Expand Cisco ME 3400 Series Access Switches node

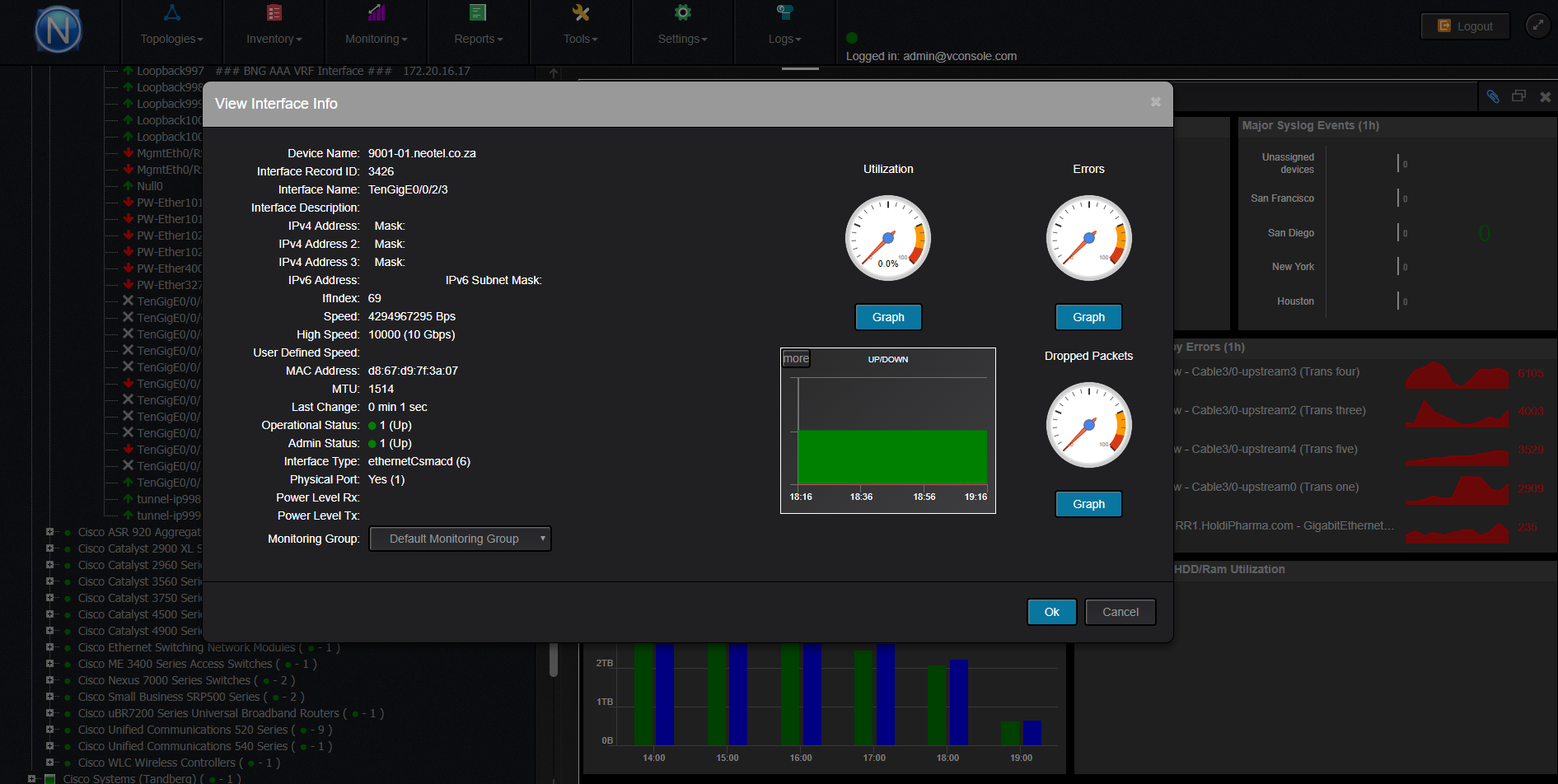[x=49, y=664]
